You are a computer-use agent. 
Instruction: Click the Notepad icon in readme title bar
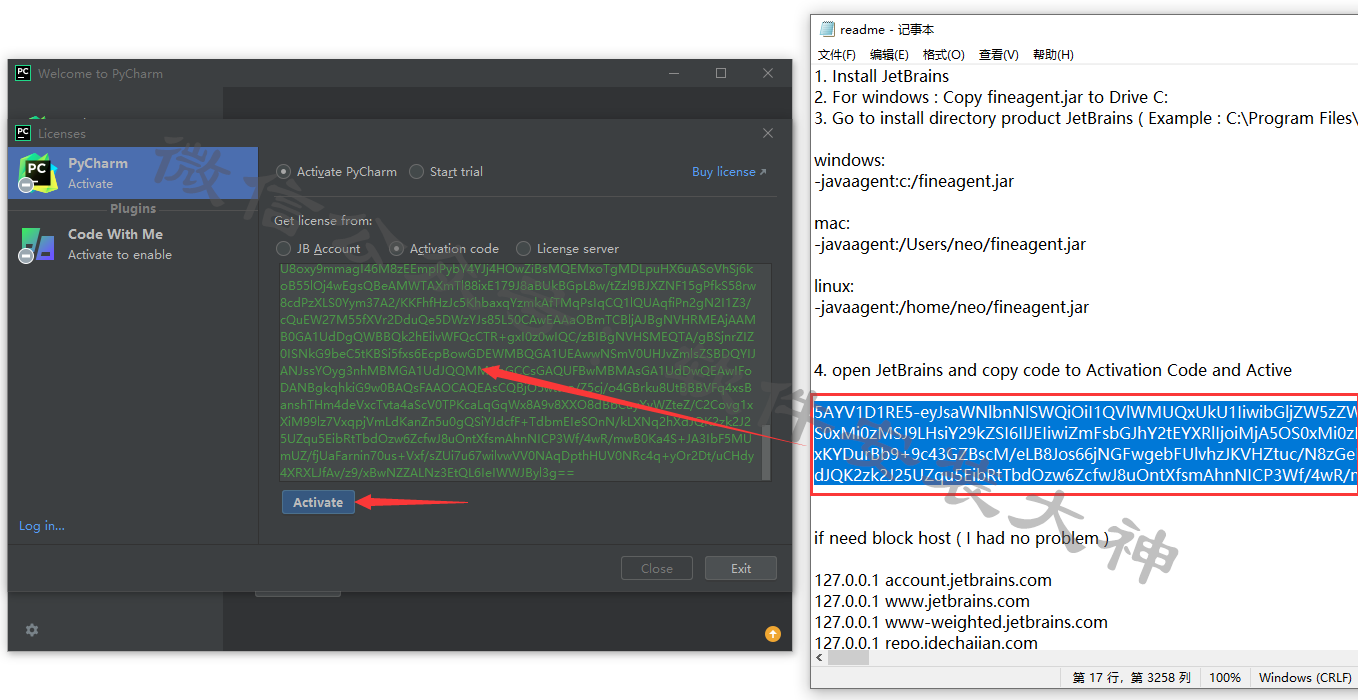tap(827, 29)
